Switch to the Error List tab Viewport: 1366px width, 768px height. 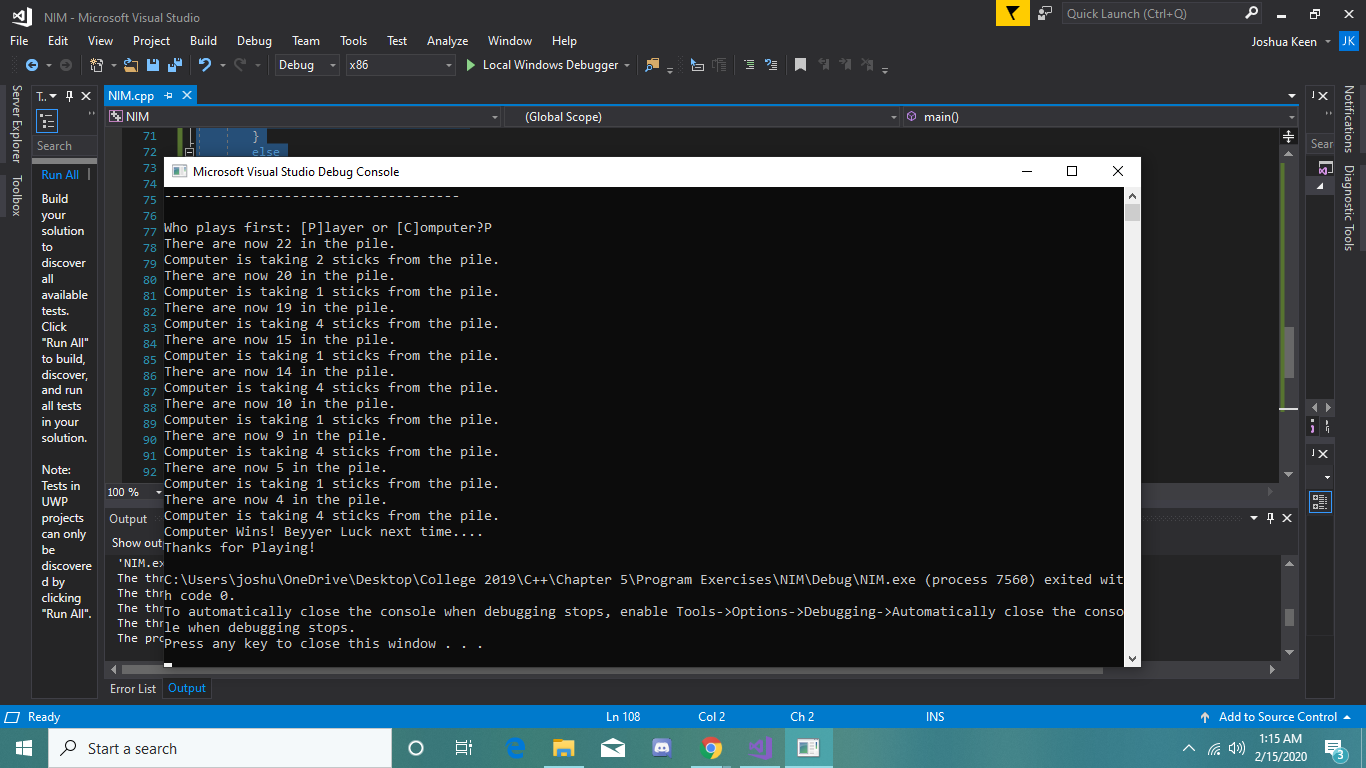(x=132, y=688)
